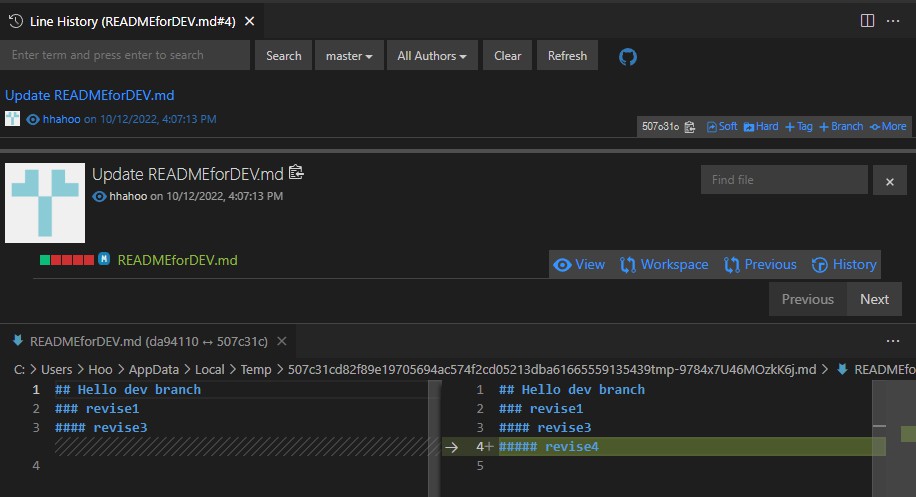The width and height of the screenshot is (916, 497).
Task: Click the eye icon beside hhahoo in log entry
Action: point(33,119)
